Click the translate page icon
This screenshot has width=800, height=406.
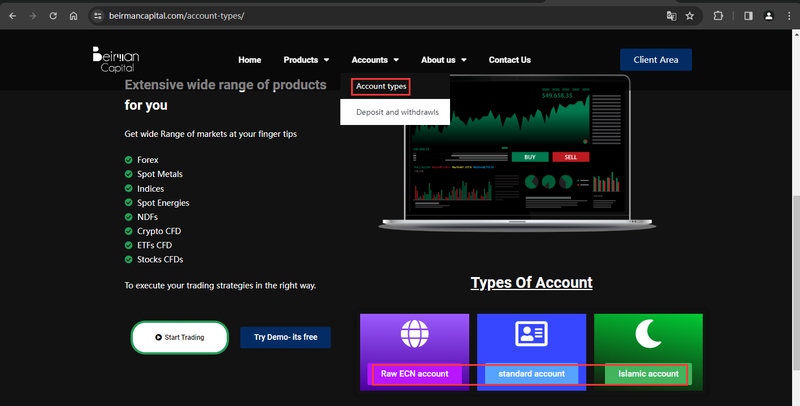click(x=671, y=16)
